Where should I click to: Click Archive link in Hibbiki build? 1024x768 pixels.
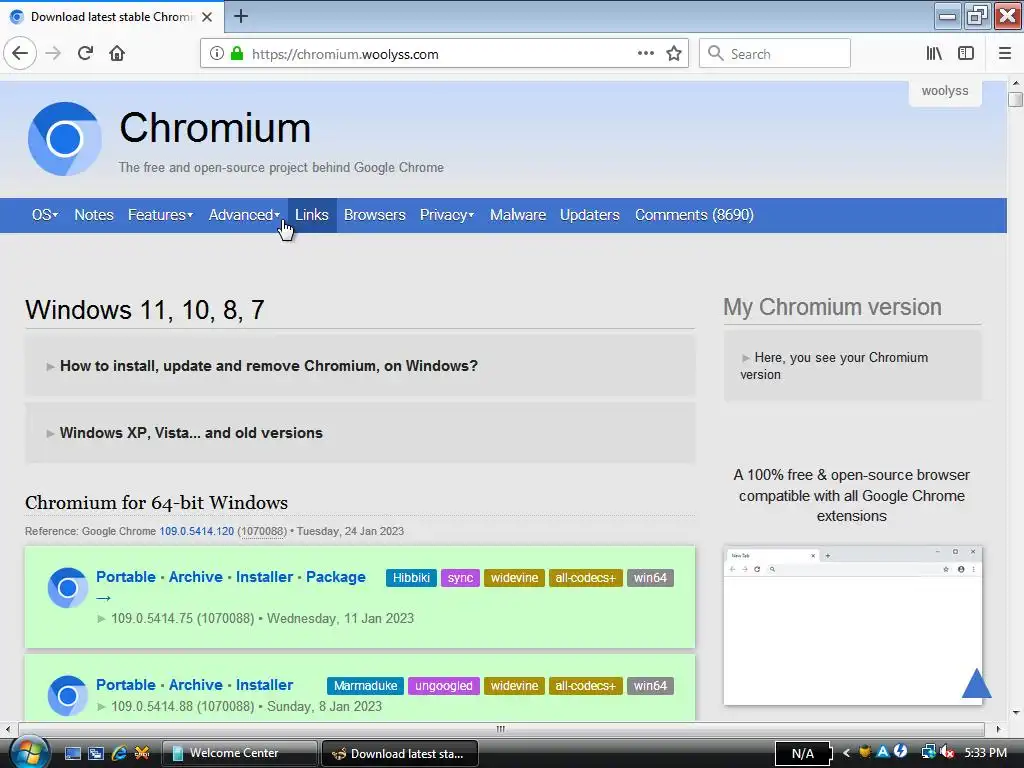196,577
